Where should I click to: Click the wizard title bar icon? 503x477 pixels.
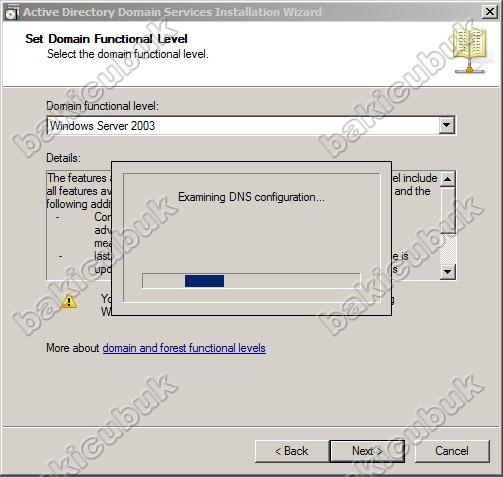[x=12, y=12]
